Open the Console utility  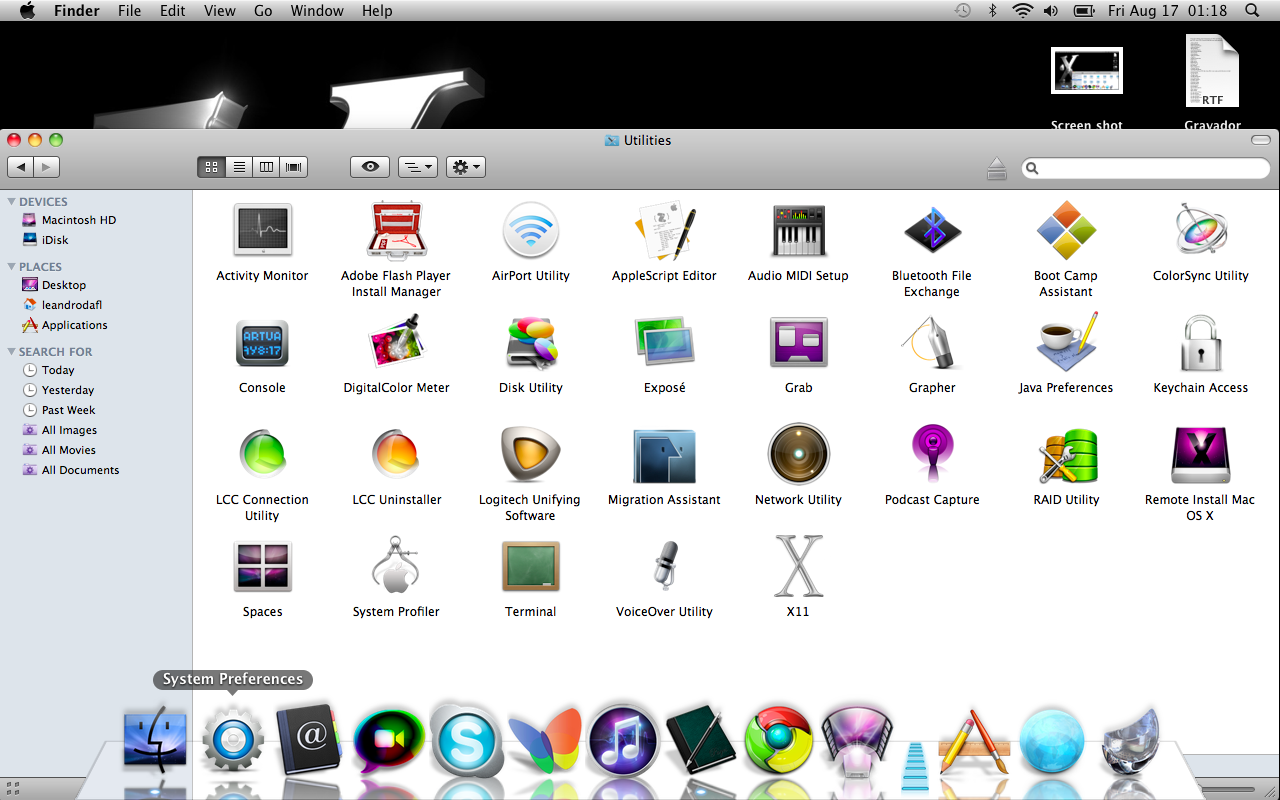[x=262, y=343]
